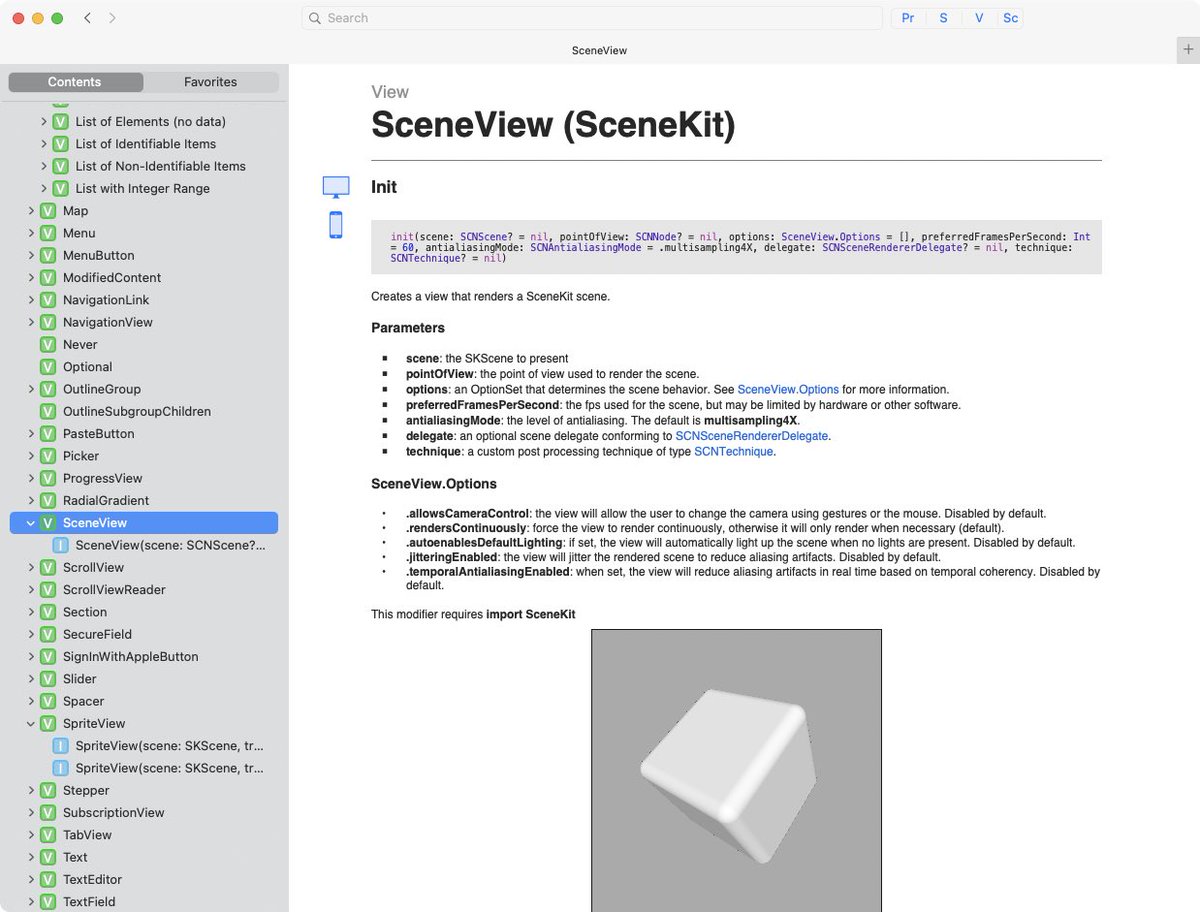
Task: Select the Pr filter button
Action: [x=908, y=18]
